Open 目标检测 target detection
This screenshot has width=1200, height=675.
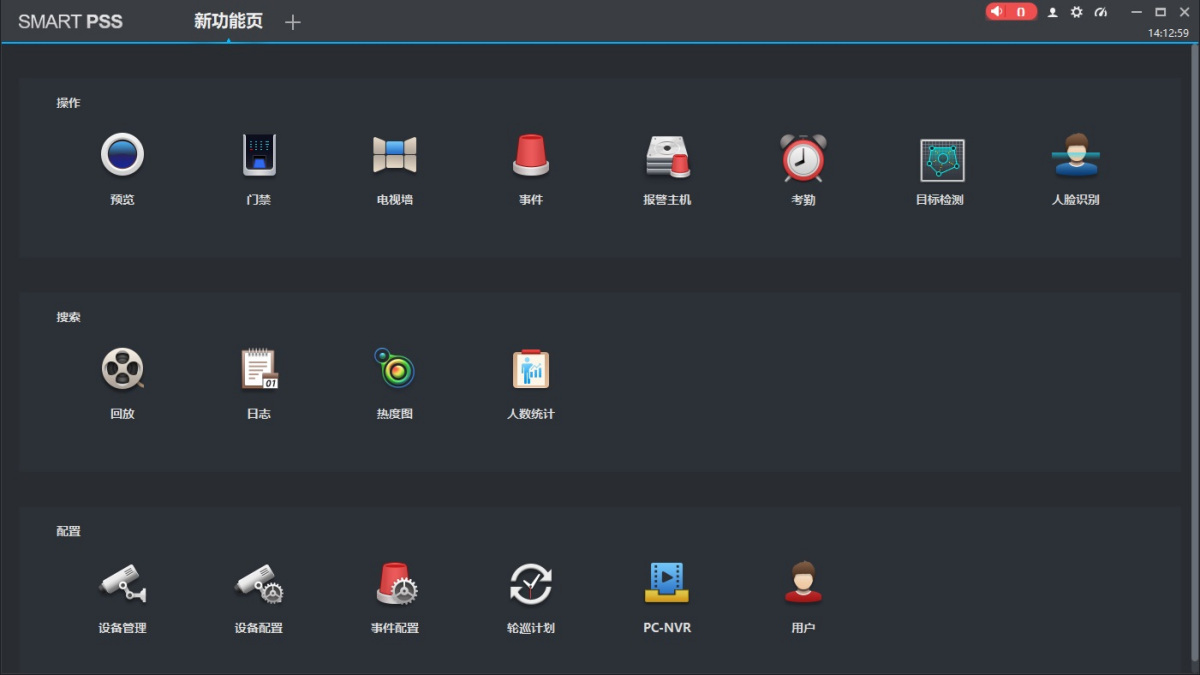941,159
